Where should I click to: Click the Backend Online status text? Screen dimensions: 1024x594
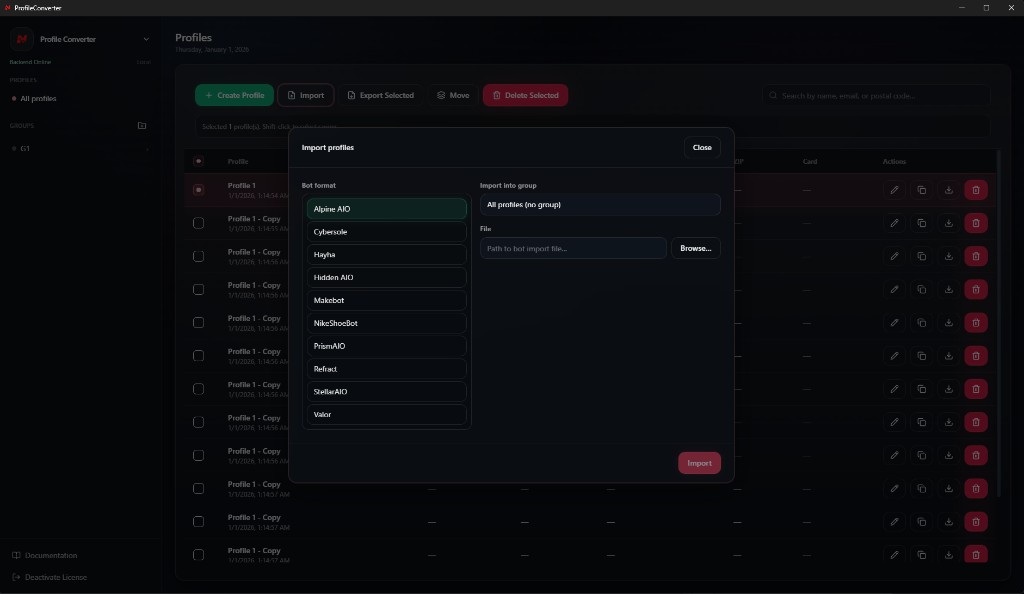[30, 62]
